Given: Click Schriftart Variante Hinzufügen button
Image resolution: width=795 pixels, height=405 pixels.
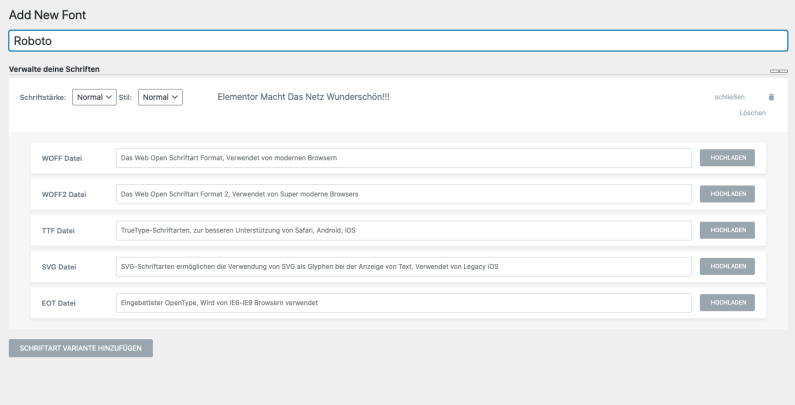Looking at the screenshot, I should (81, 348).
